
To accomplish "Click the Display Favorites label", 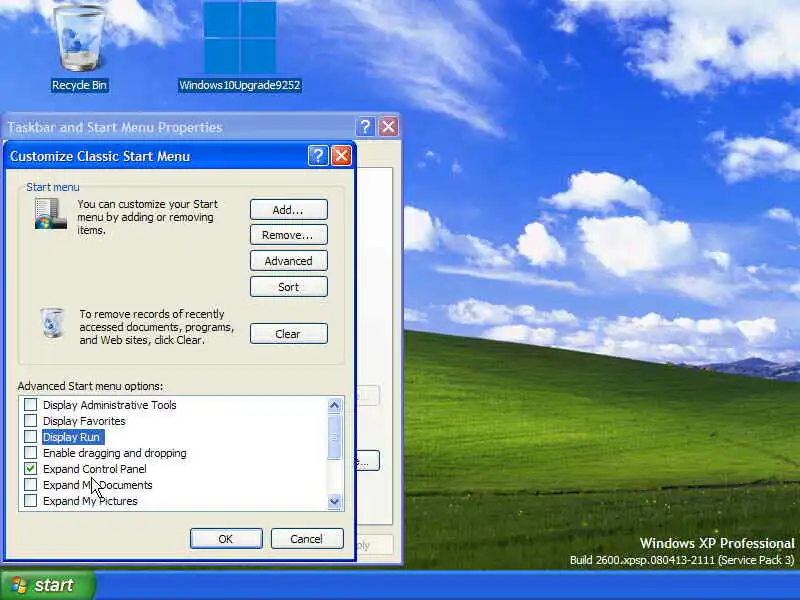I will [x=84, y=421].
